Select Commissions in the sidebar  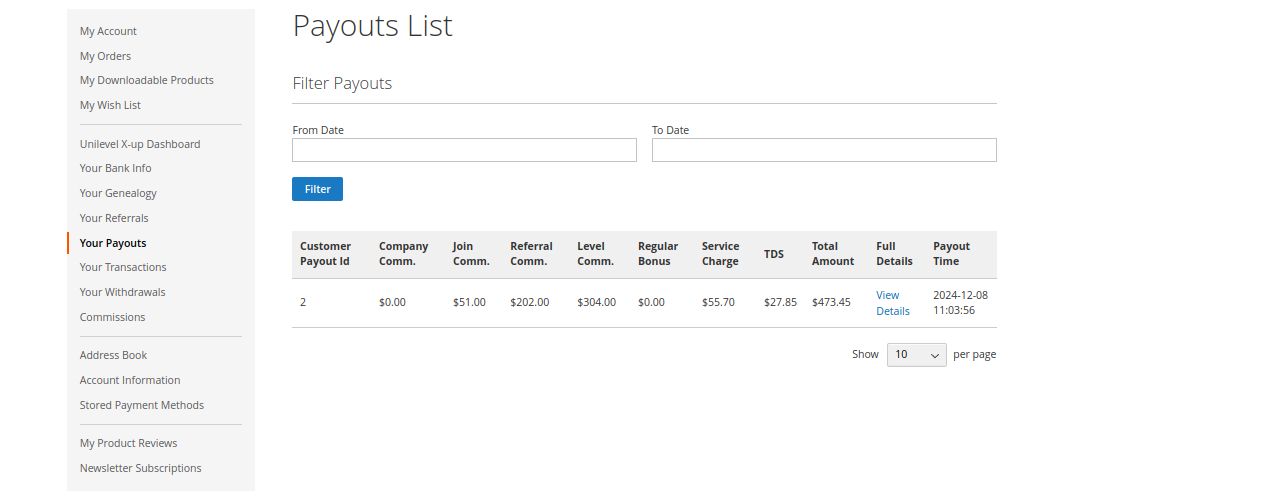(x=112, y=317)
